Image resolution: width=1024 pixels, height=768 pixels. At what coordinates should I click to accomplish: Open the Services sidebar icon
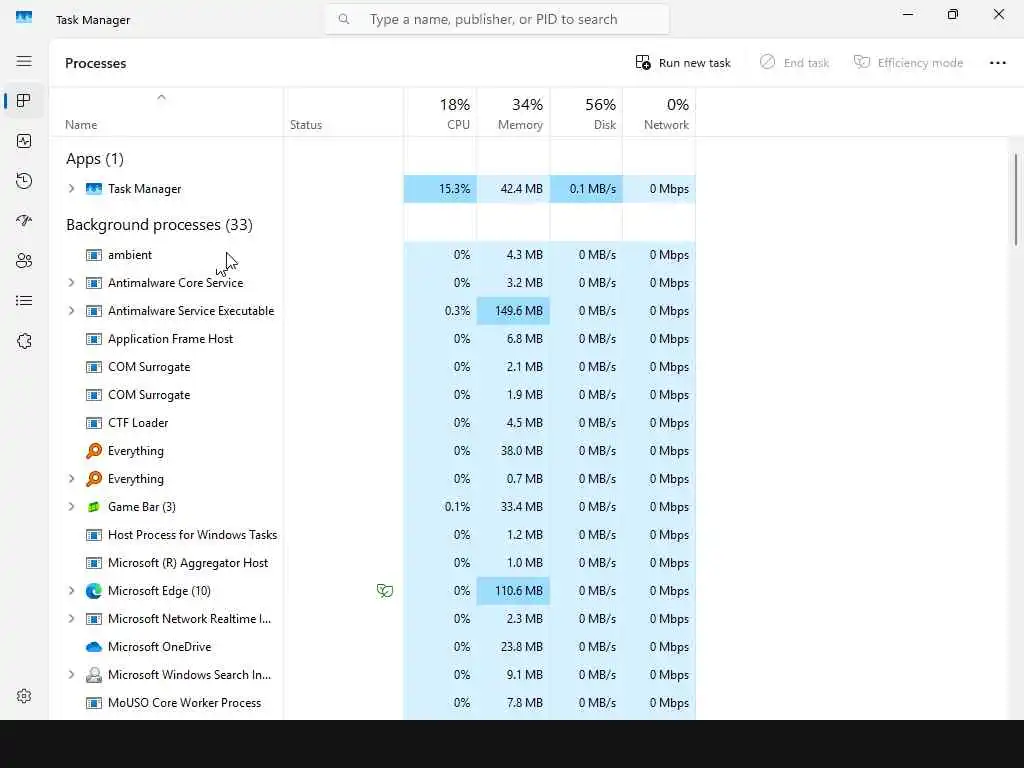point(24,341)
